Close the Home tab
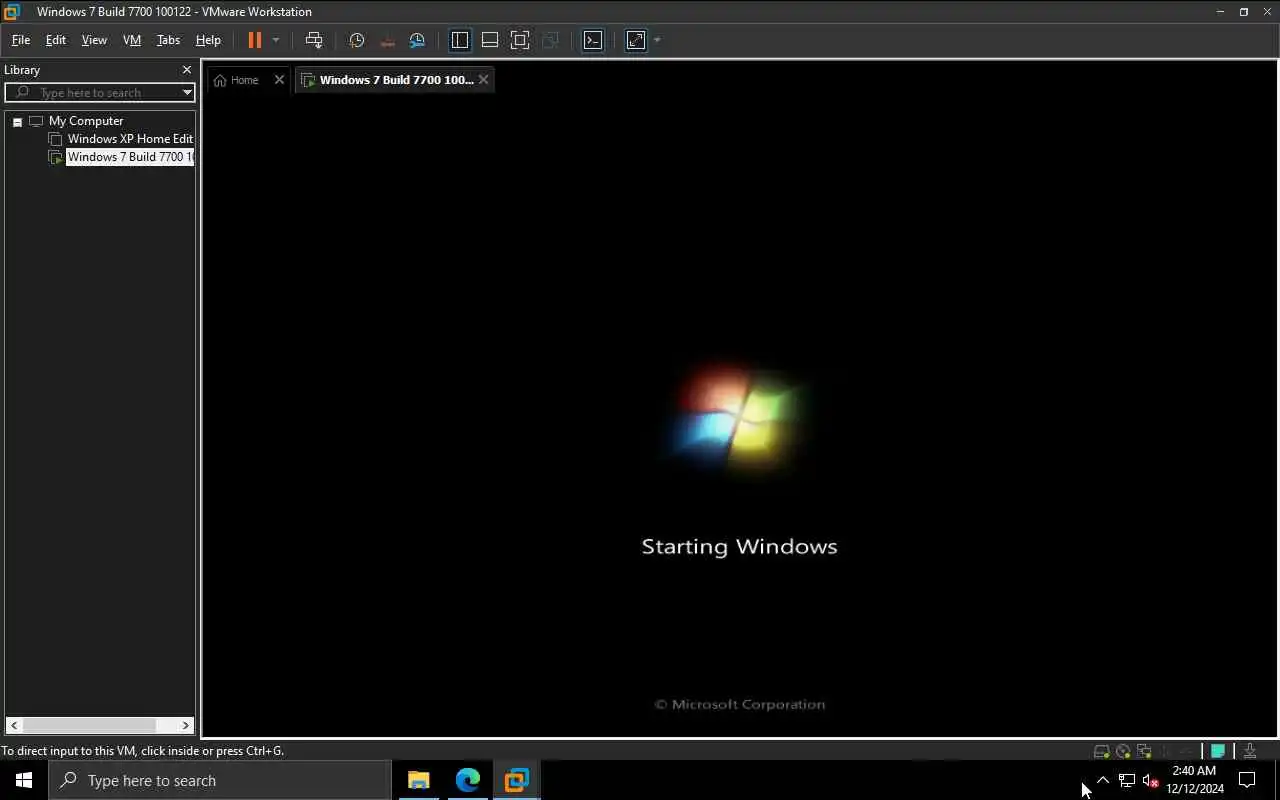 [x=279, y=80]
